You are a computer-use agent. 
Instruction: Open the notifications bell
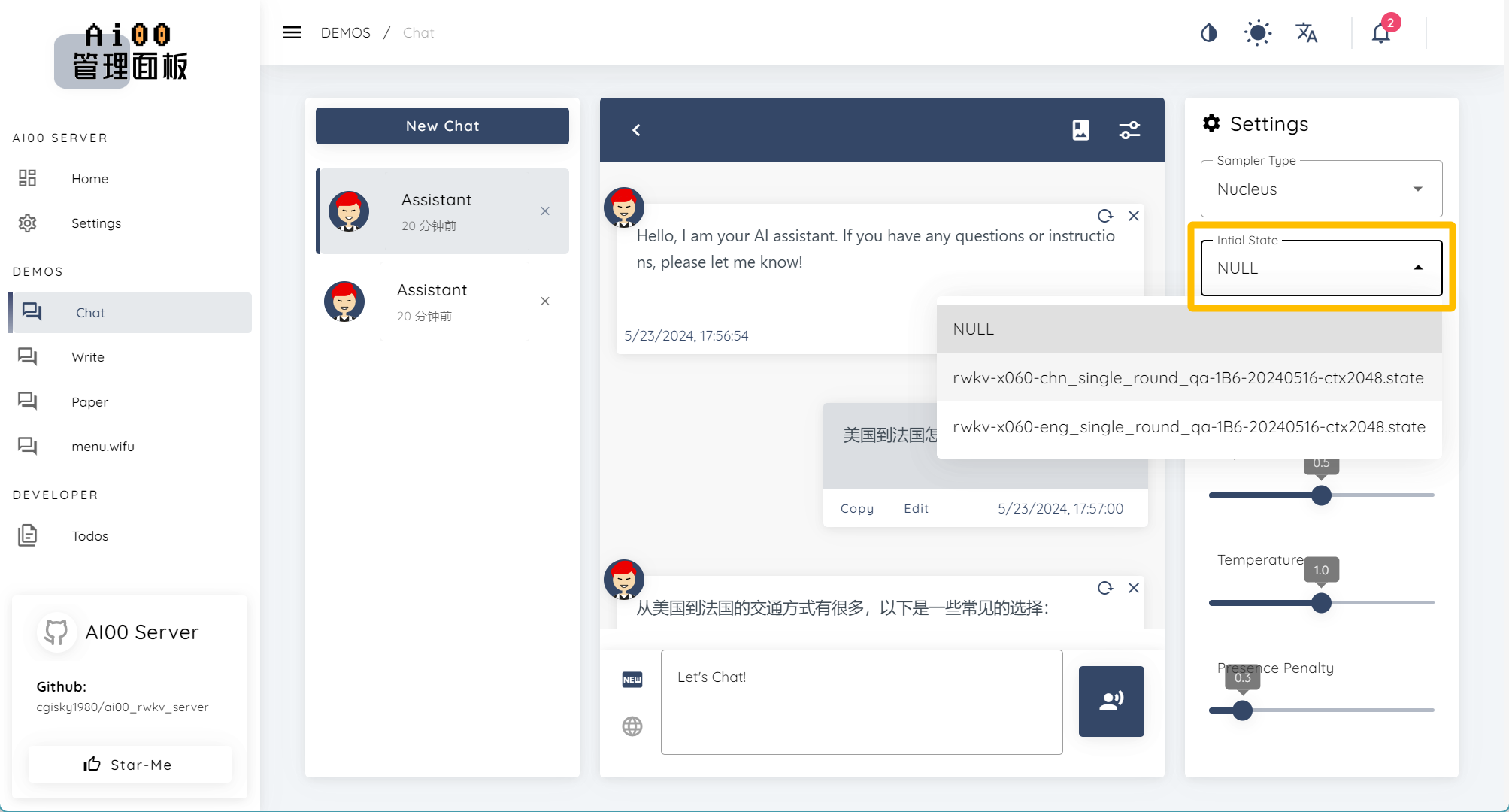tap(1380, 33)
